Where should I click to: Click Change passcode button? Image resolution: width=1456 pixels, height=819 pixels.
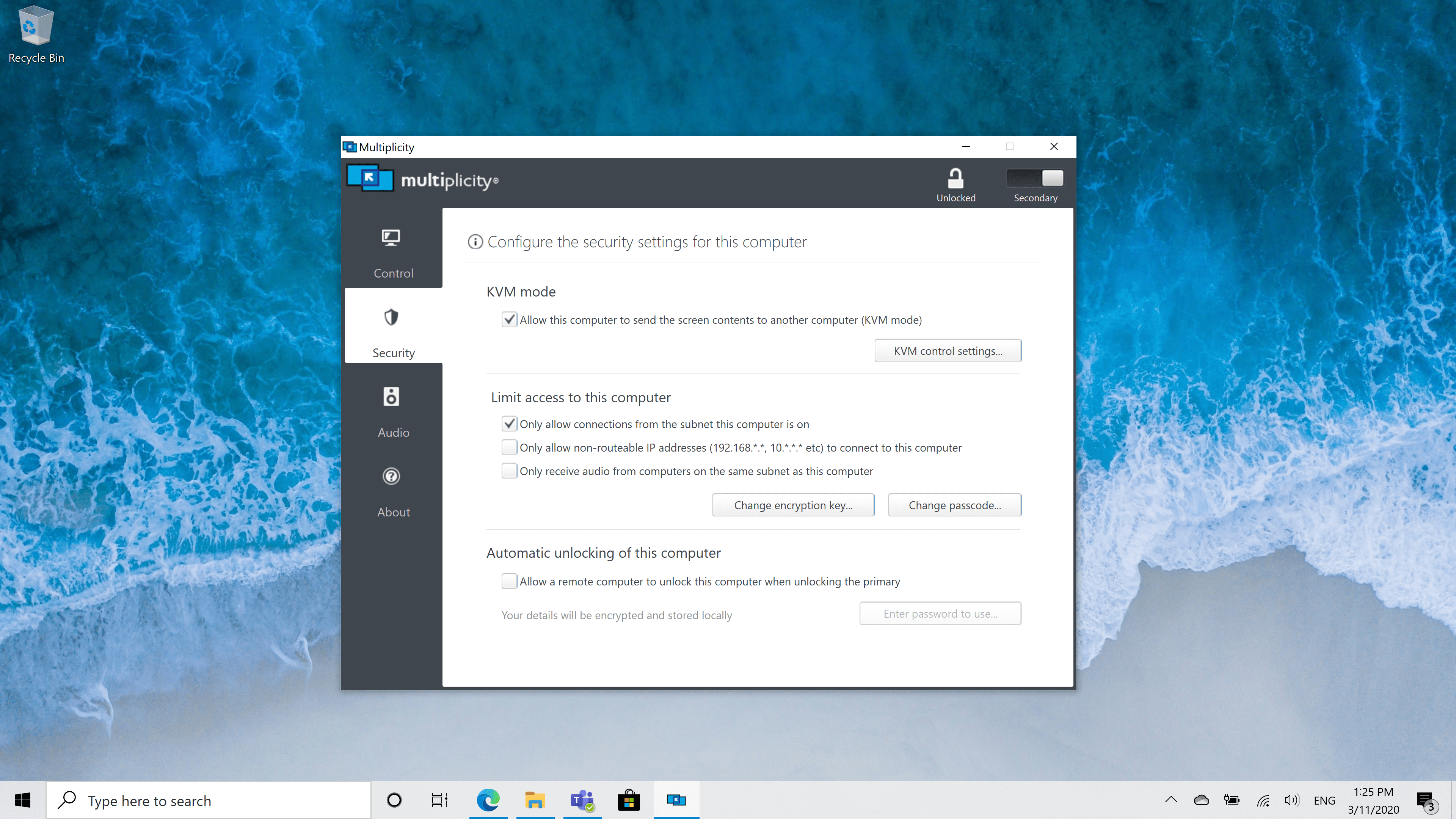pyautogui.click(x=954, y=505)
